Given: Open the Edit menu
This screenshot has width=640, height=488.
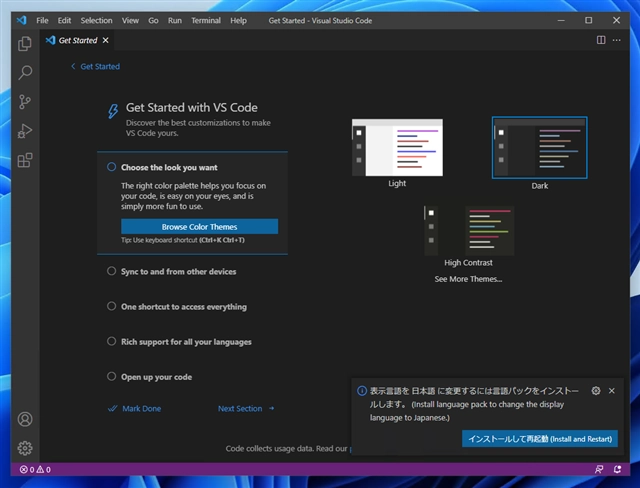Looking at the screenshot, I should (64, 20).
